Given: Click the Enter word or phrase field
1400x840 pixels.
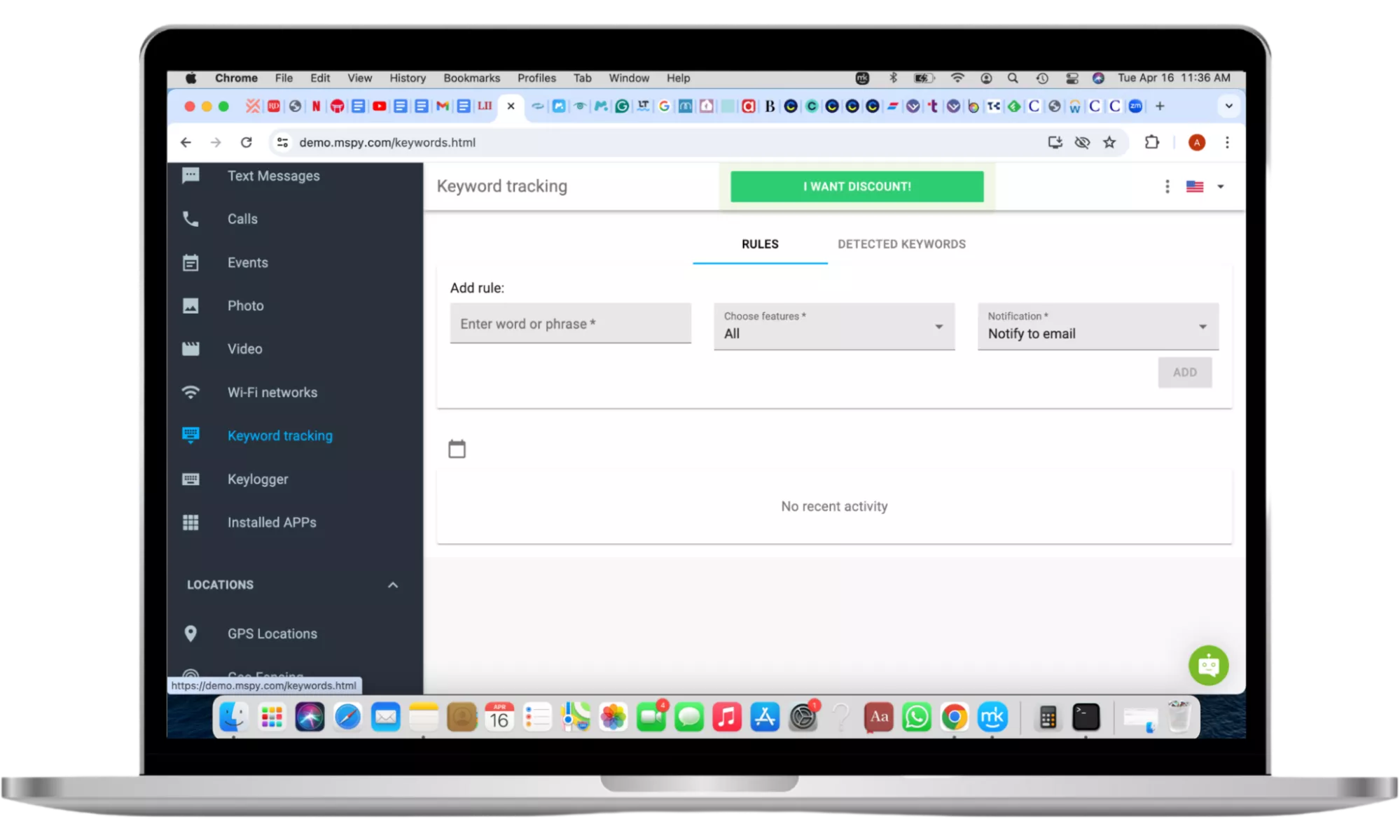Looking at the screenshot, I should 570,323.
